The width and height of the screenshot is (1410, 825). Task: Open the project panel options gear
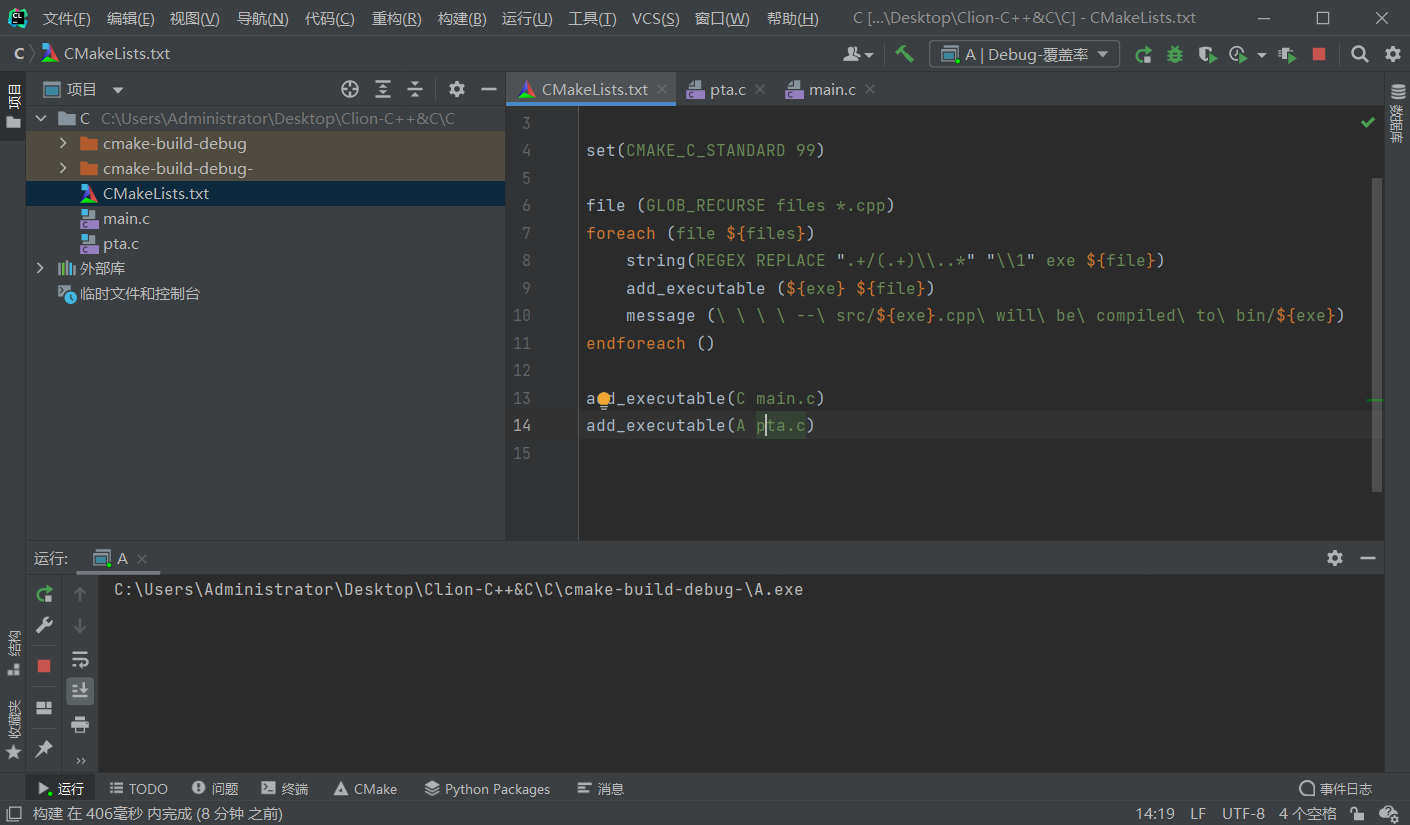[x=457, y=89]
